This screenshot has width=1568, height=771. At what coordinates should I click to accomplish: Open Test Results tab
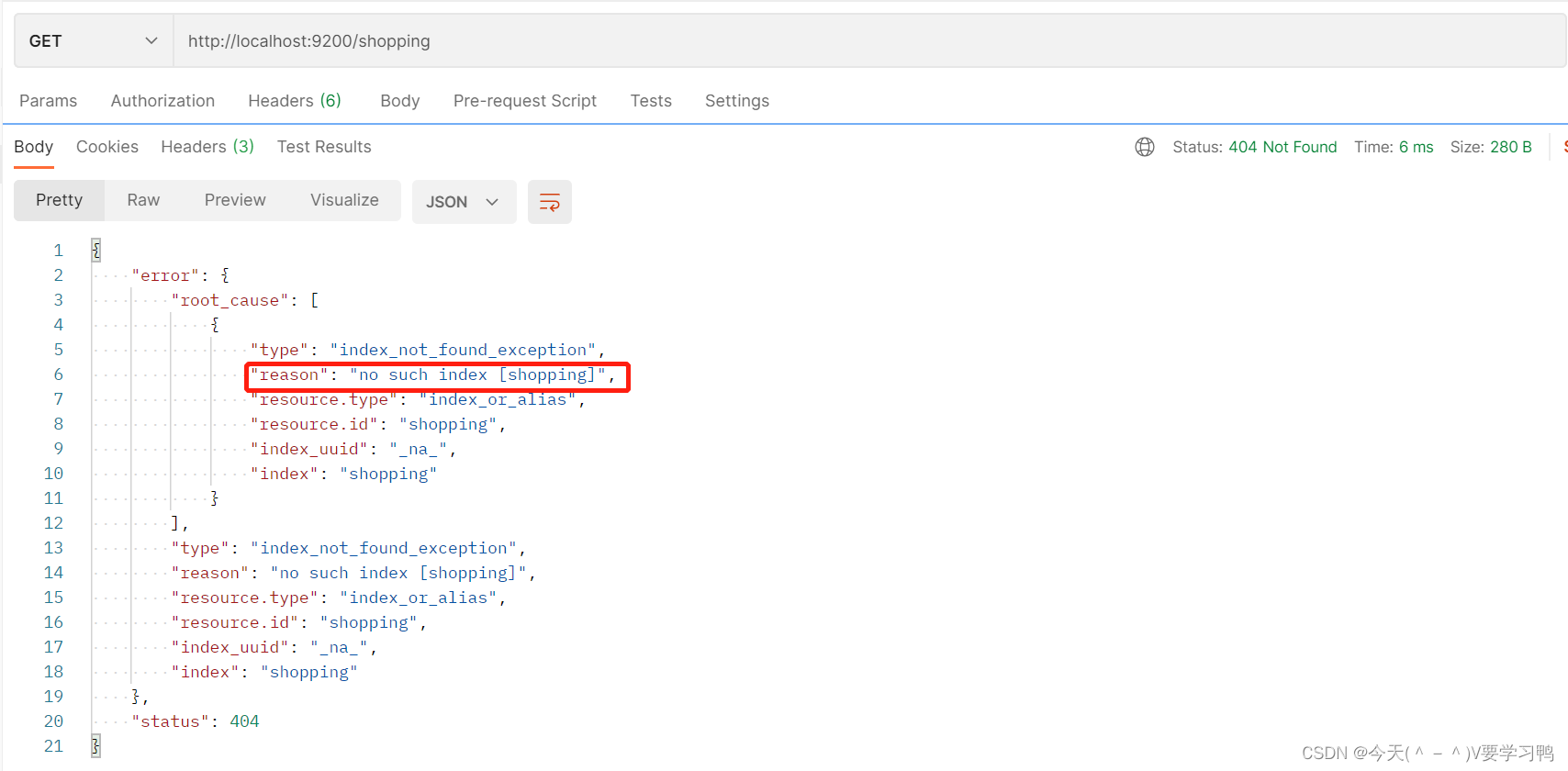(x=324, y=147)
